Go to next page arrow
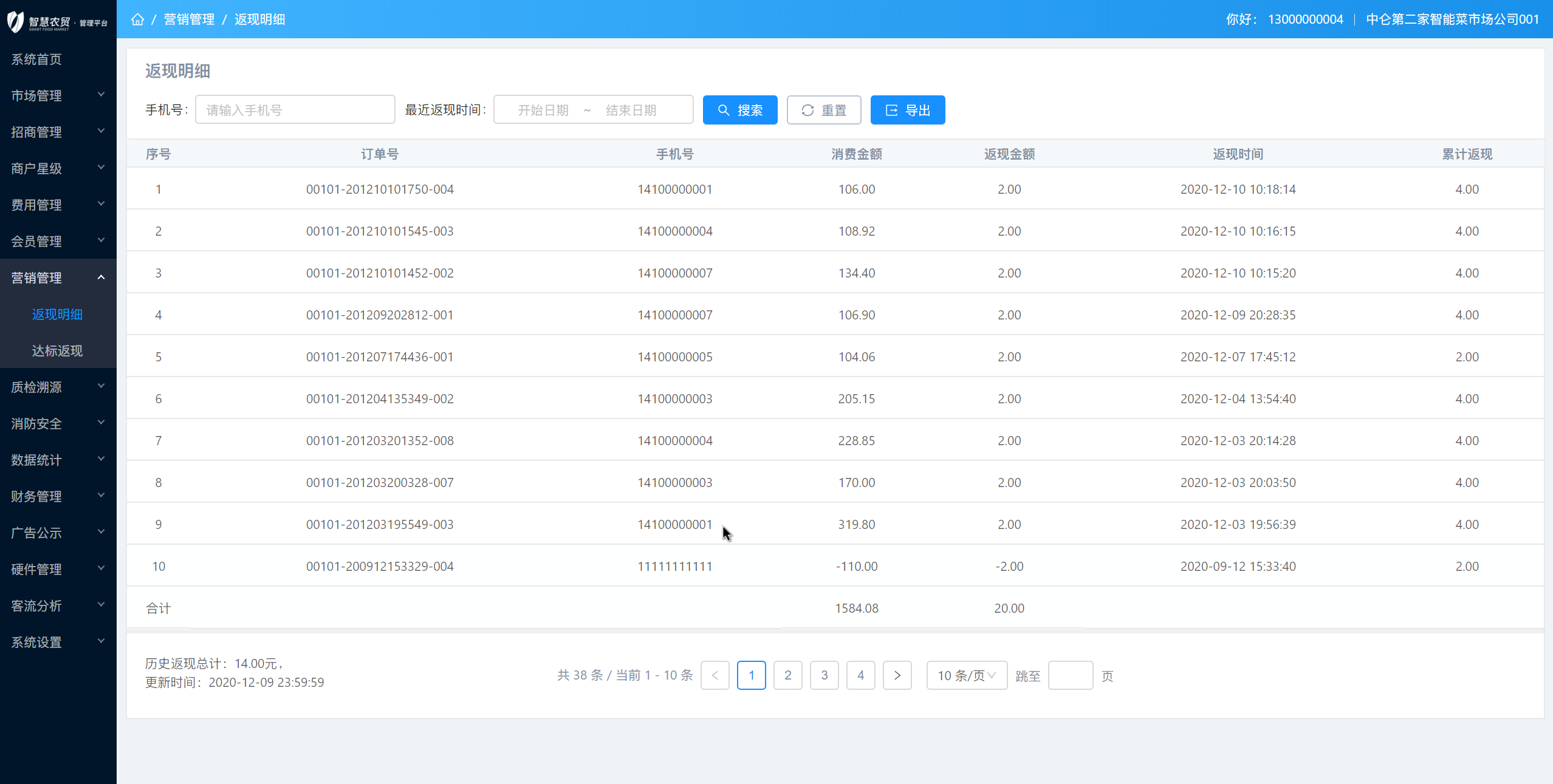 coord(897,675)
